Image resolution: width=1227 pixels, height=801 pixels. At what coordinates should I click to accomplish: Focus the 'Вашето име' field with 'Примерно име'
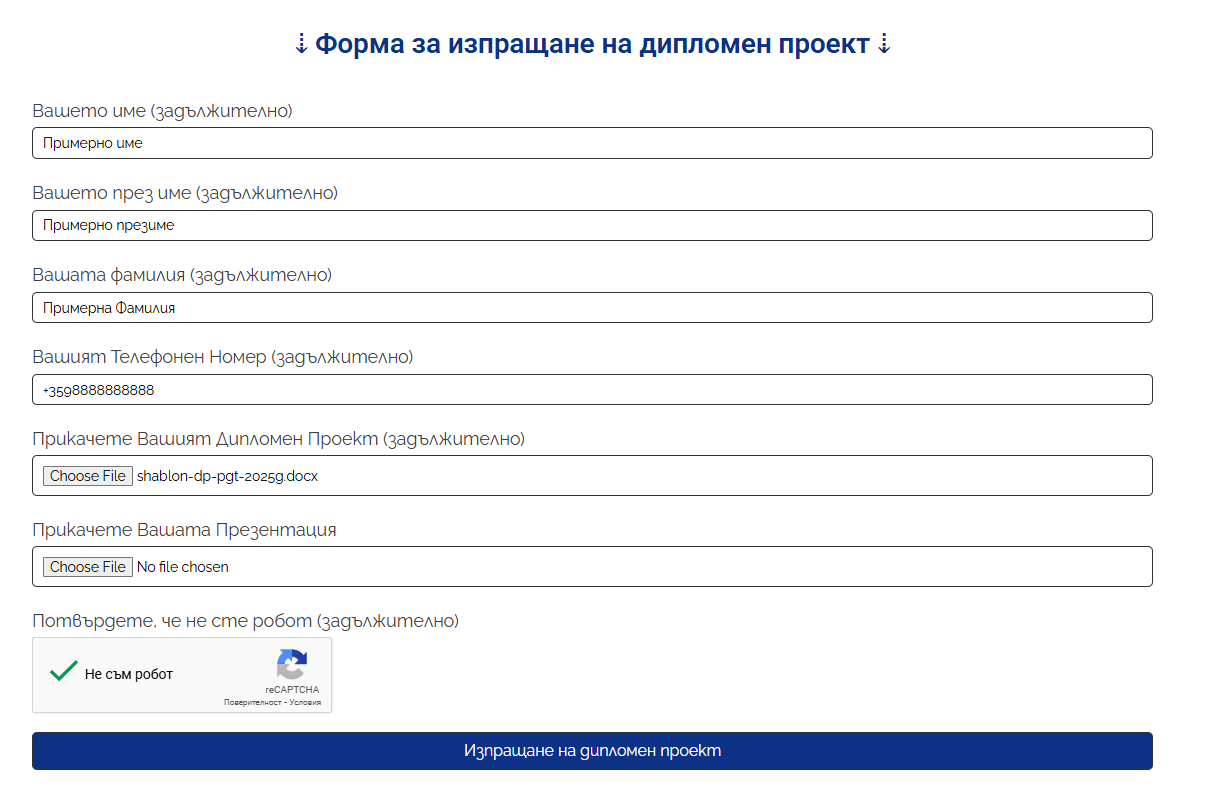(x=592, y=143)
